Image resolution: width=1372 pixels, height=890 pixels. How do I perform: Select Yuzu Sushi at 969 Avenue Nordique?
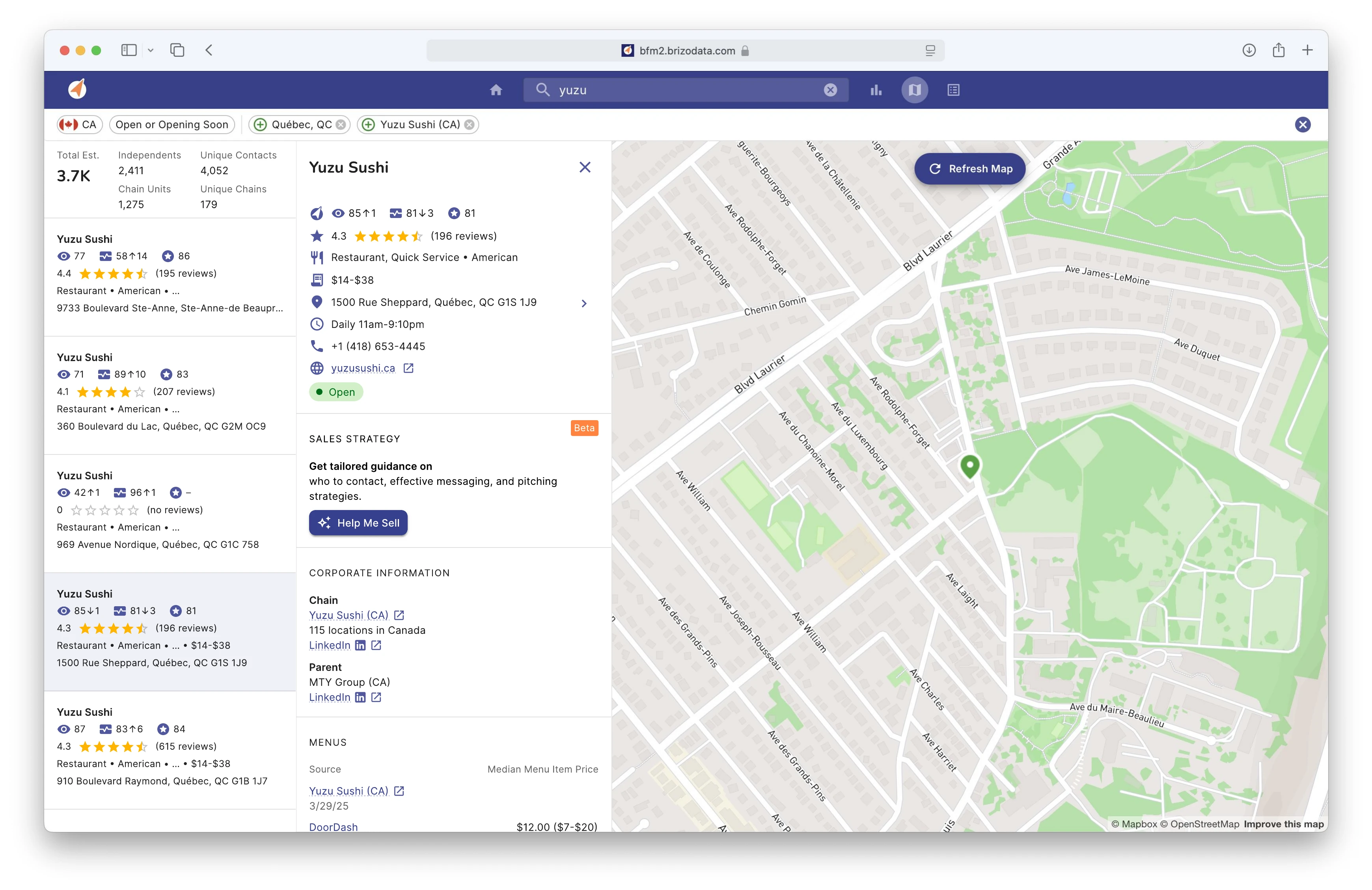tap(170, 513)
